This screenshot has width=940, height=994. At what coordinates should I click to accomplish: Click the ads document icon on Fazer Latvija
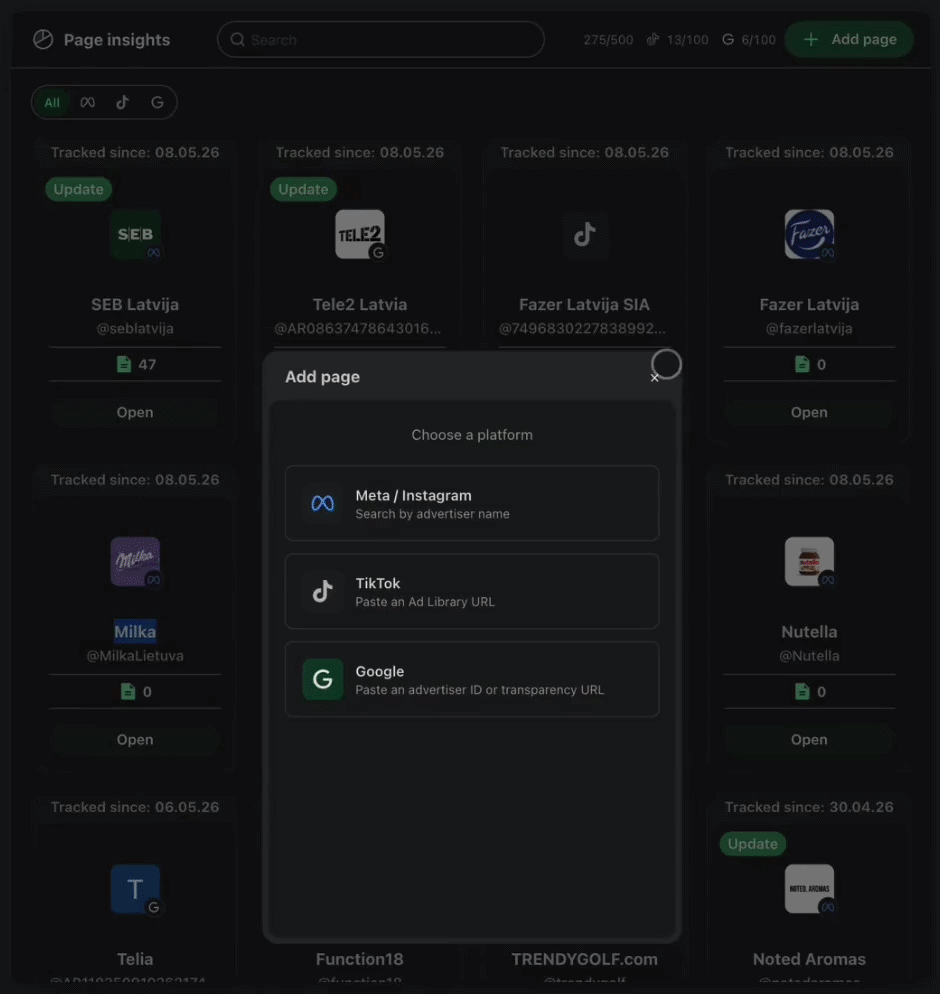(x=802, y=365)
